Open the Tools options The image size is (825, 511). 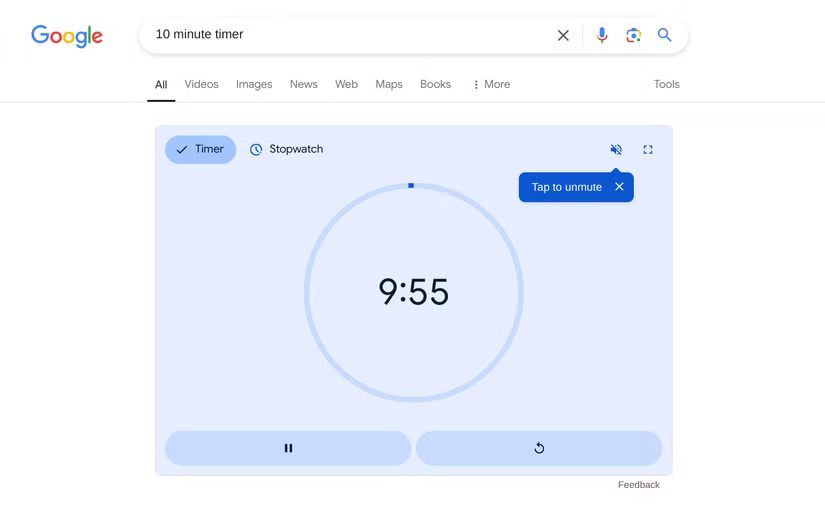click(666, 84)
